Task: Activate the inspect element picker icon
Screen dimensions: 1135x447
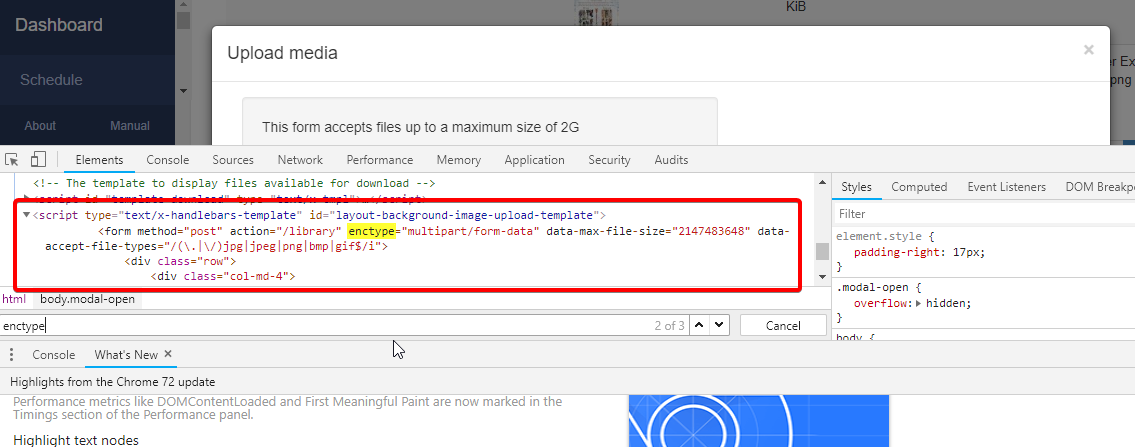Action: tap(14, 159)
